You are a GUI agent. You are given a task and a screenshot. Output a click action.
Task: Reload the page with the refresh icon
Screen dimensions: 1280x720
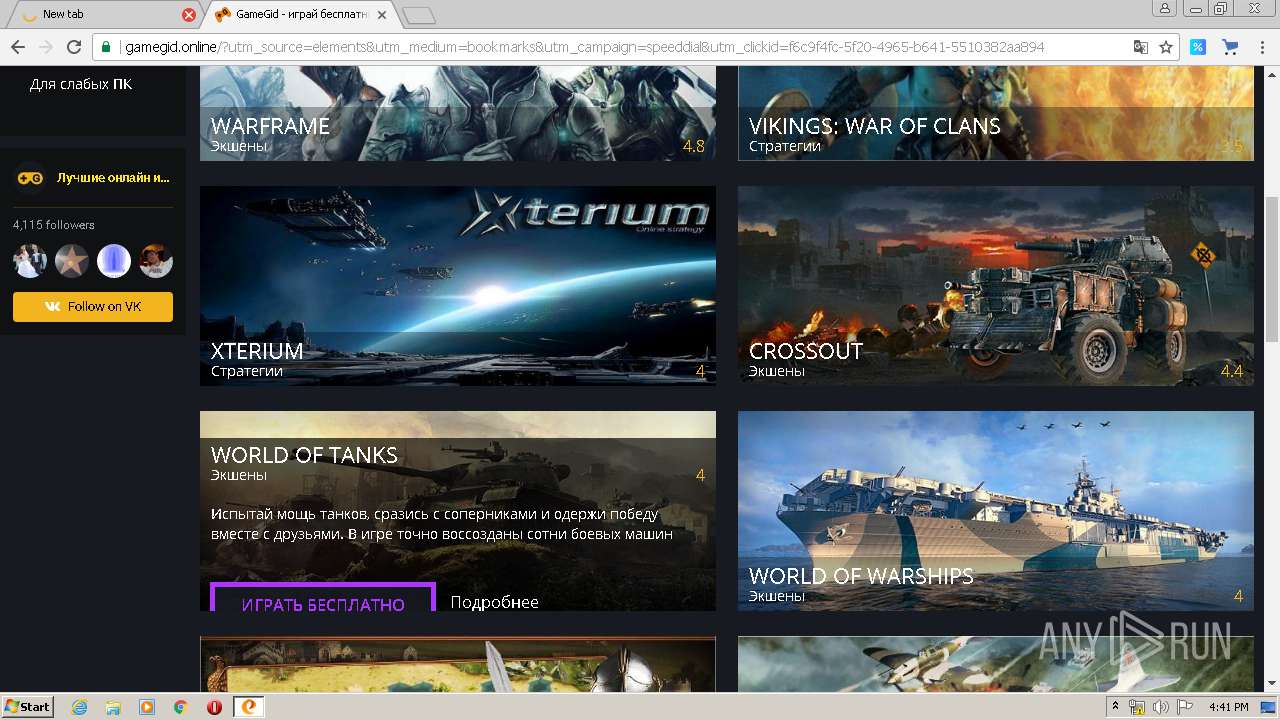coord(73,47)
